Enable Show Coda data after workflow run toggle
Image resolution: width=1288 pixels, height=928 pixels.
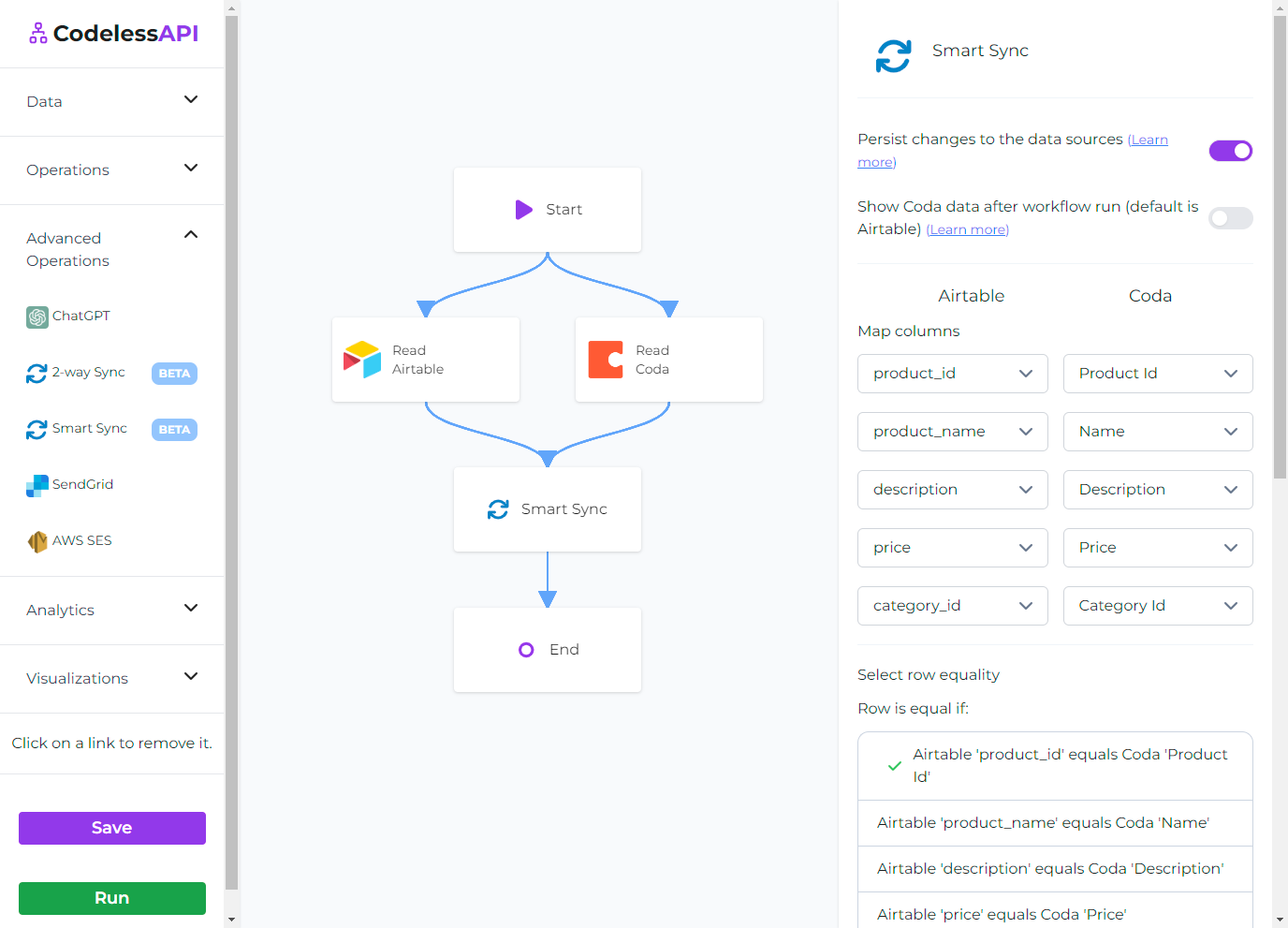click(1231, 218)
